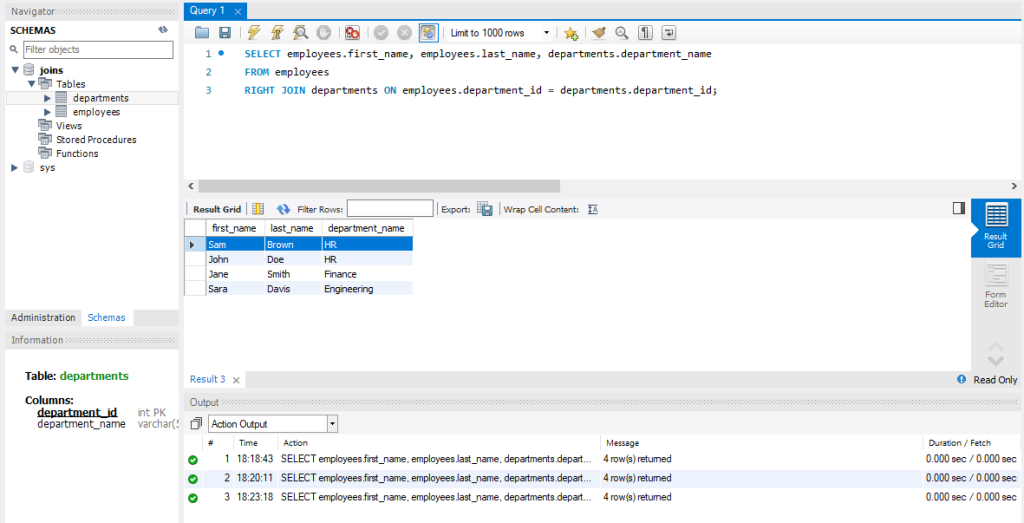
Task: Click the stop execution hand icon
Action: (323, 33)
